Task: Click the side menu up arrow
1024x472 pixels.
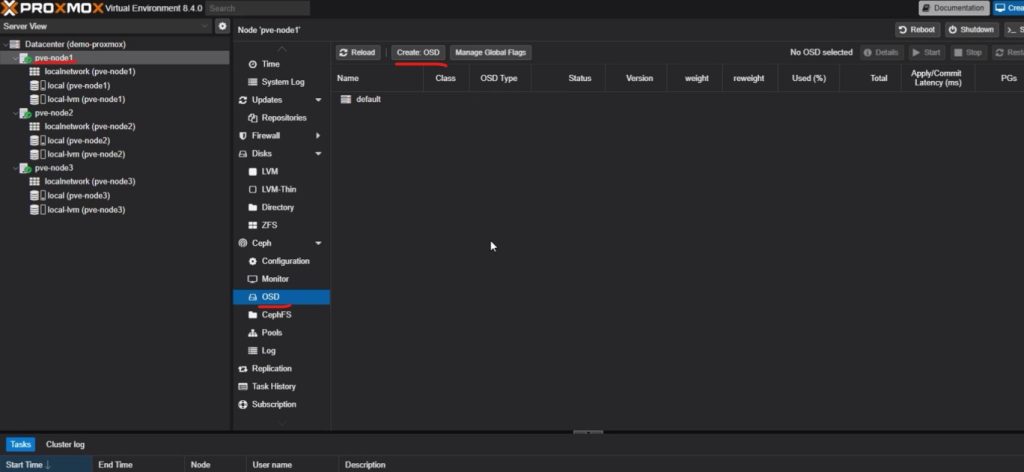Action: (281, 50)
